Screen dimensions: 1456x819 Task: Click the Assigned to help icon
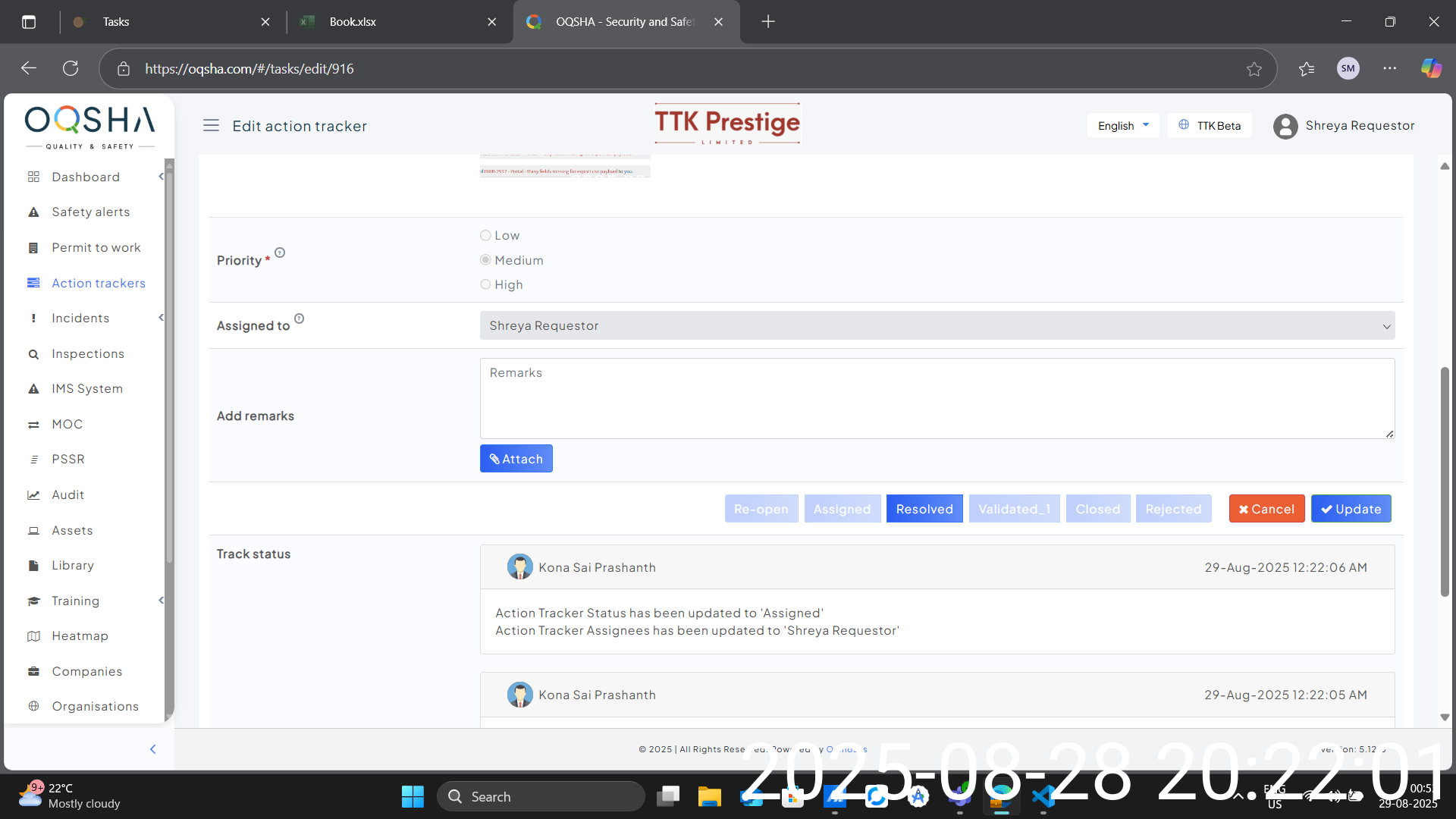tap(299, 318)
